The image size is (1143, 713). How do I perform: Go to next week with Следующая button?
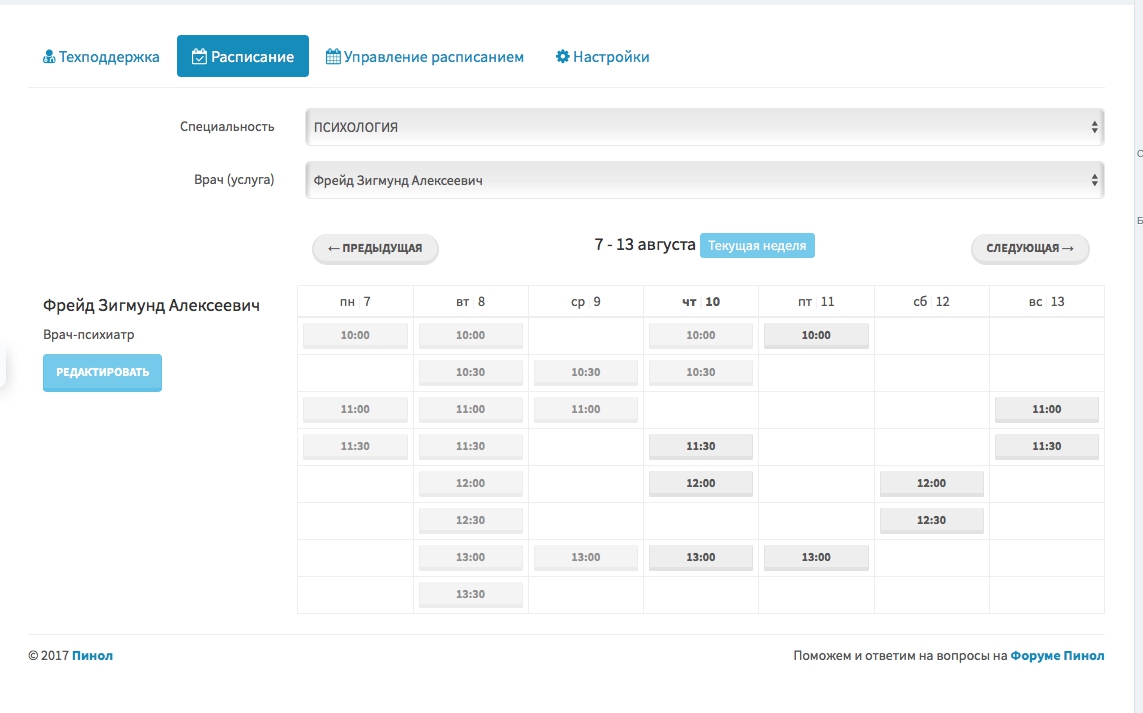point(1030,248)
